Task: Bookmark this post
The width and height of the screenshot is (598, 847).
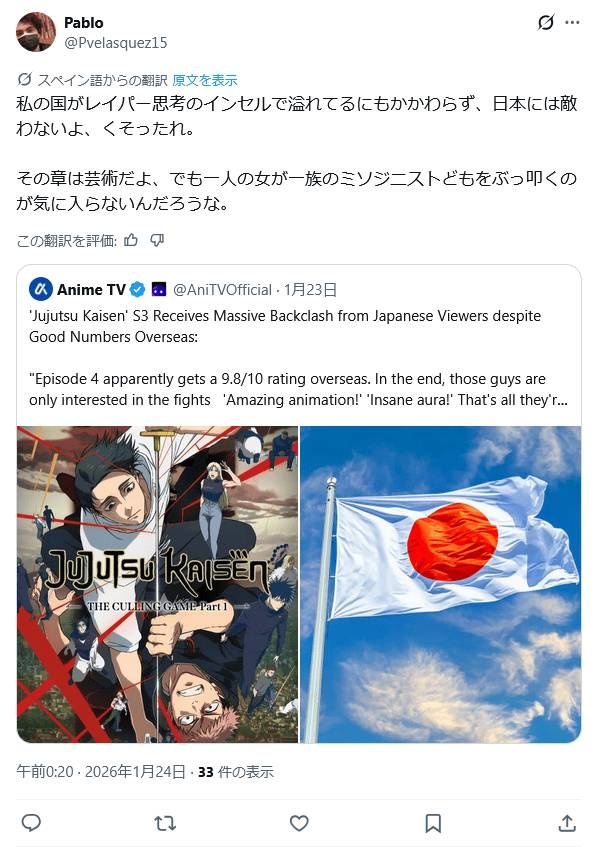Action: [x=433, y=823]
